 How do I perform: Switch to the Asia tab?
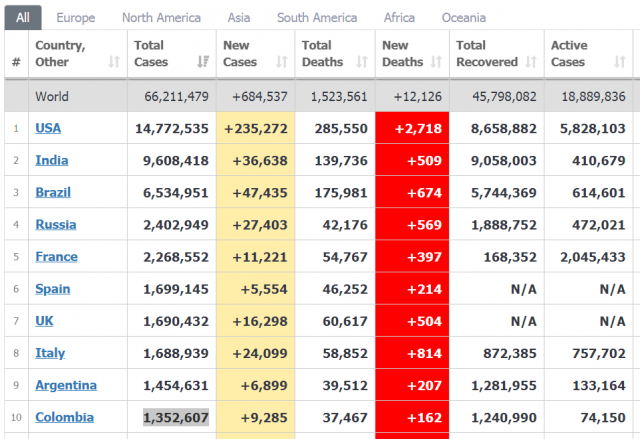pos(239,18)
